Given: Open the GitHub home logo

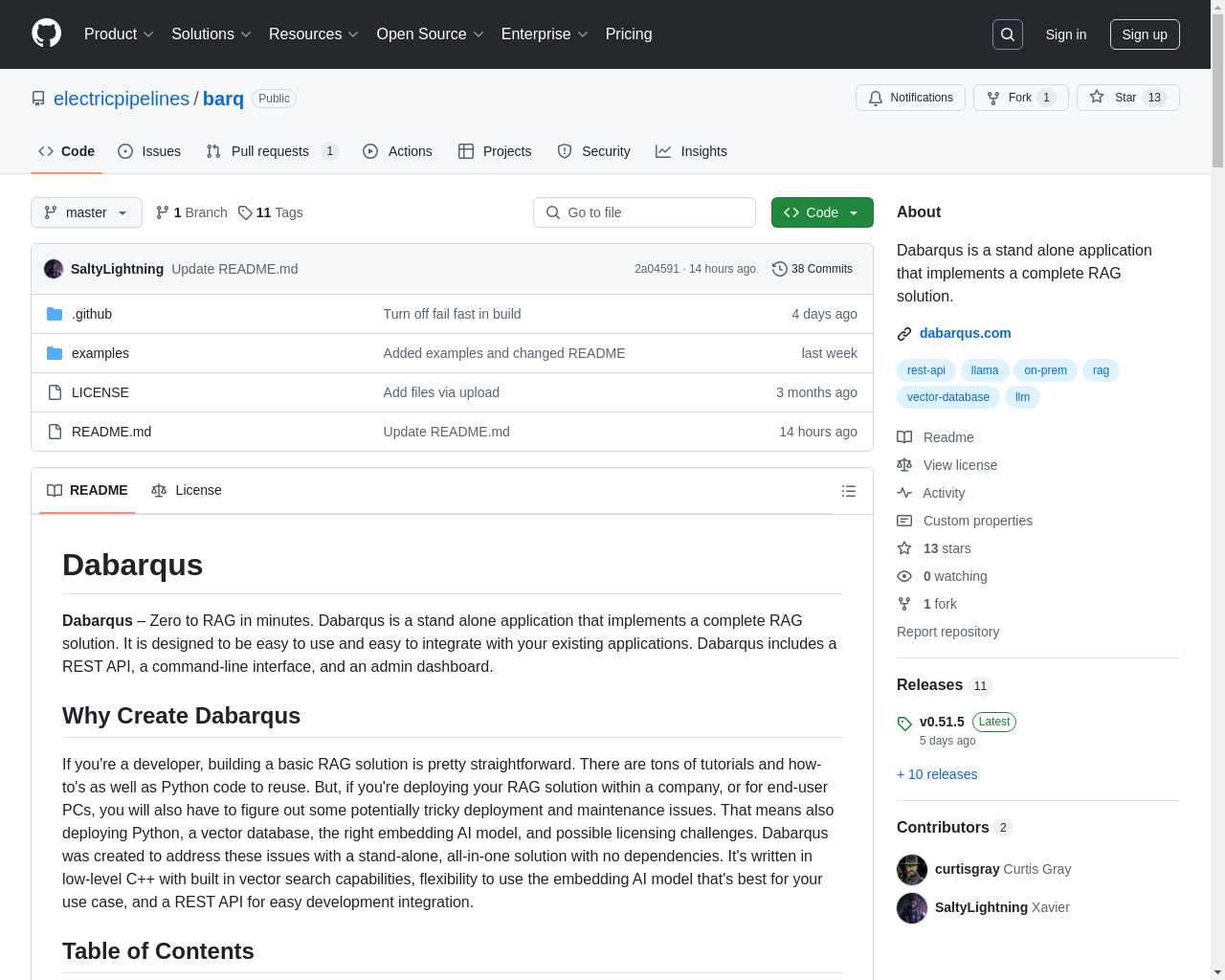Looking at the screenshot, I should (x=46, y=33).
